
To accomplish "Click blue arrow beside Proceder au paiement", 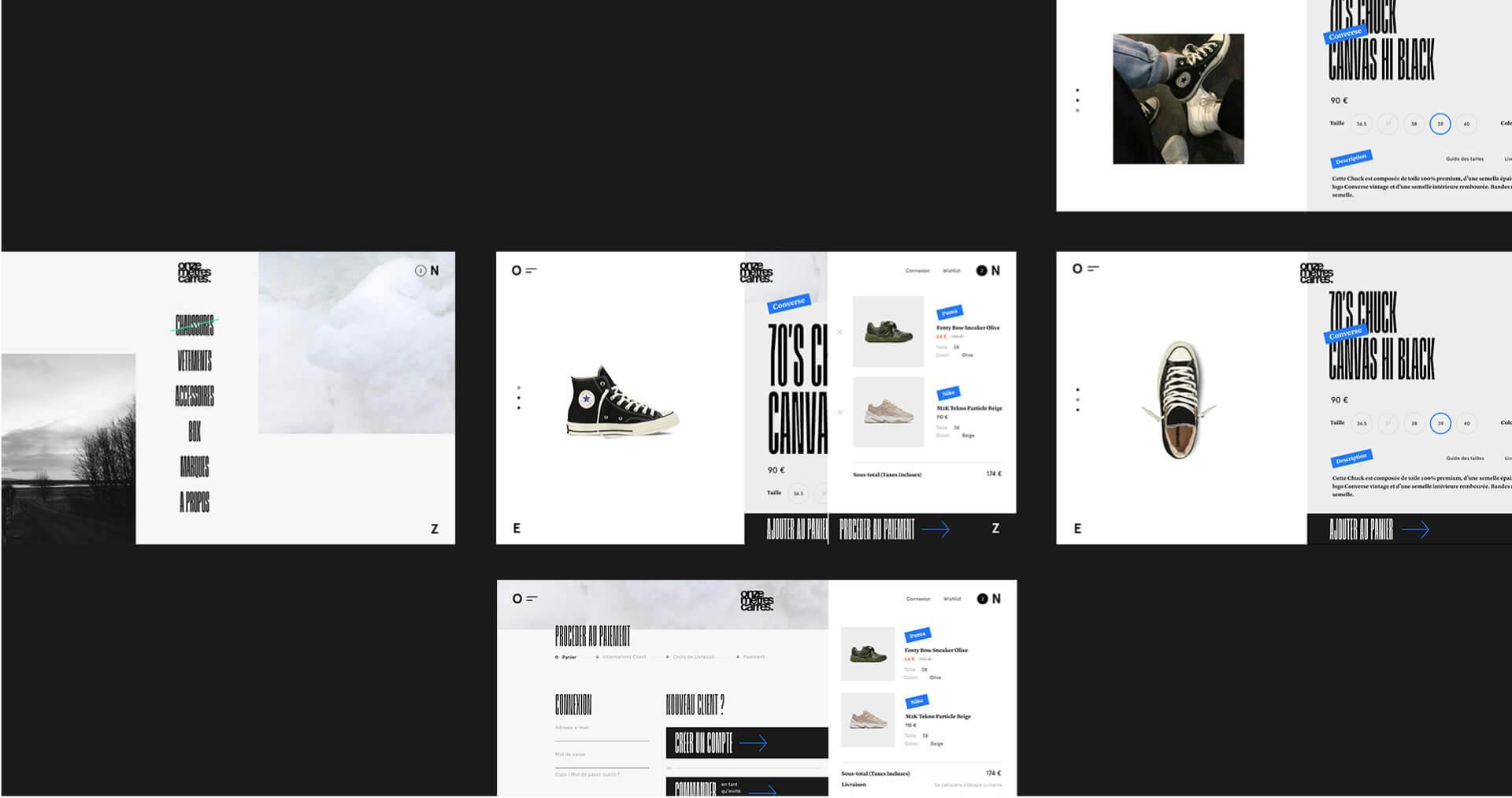I will pos(936,529).
